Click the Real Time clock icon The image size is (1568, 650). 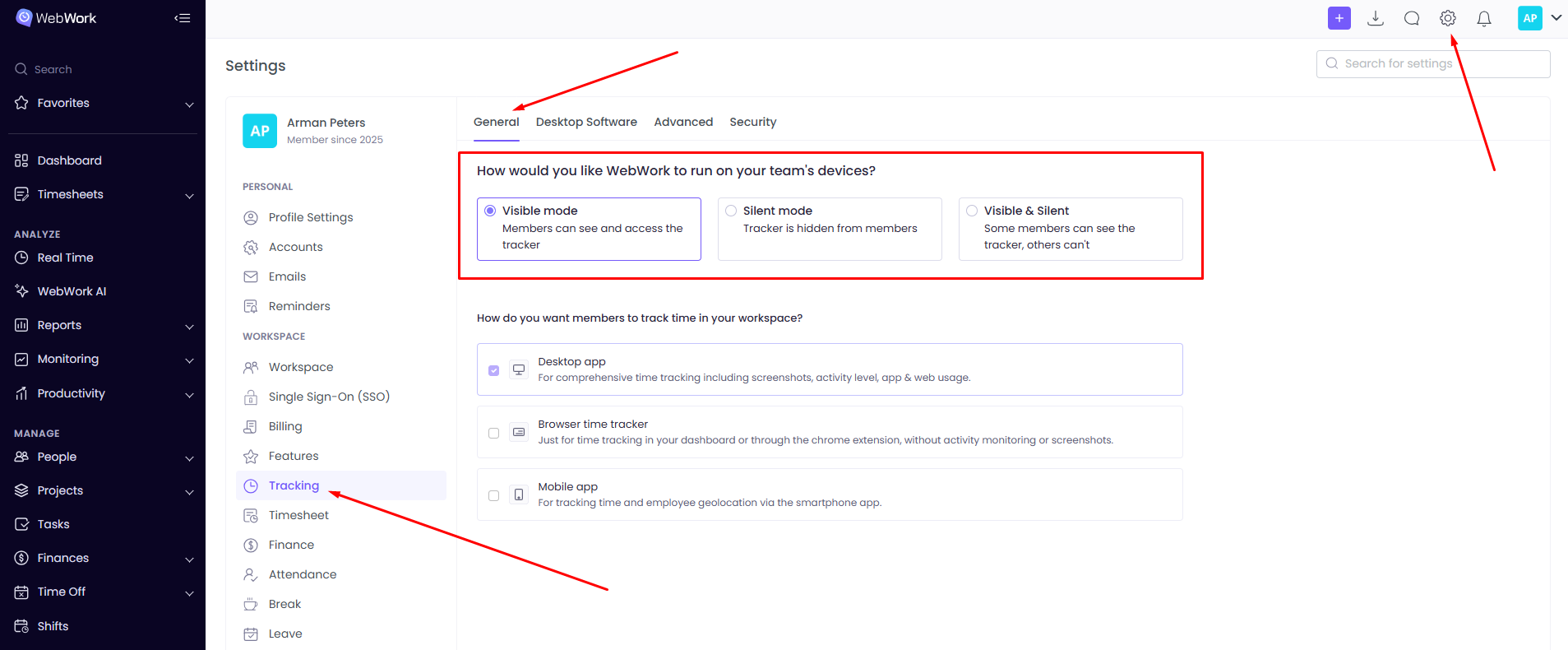(x=21, y=258)
